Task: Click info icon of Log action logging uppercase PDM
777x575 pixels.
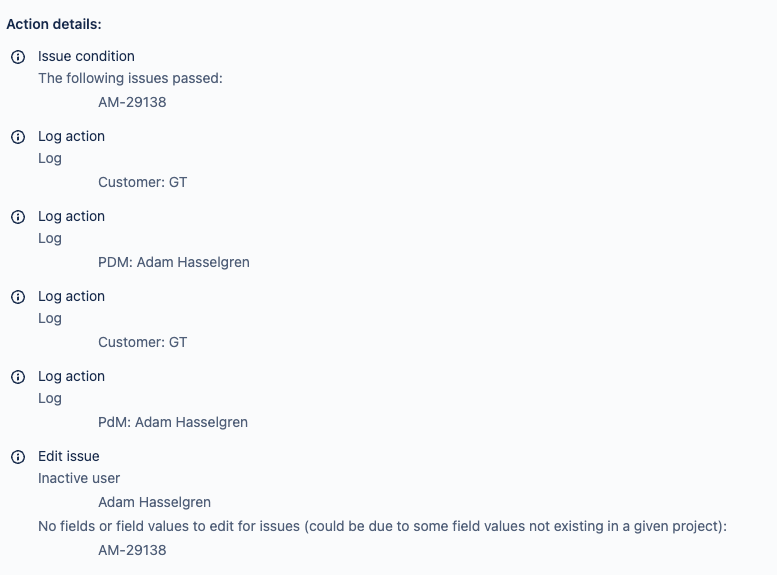Action: click(x=18, y=217)
